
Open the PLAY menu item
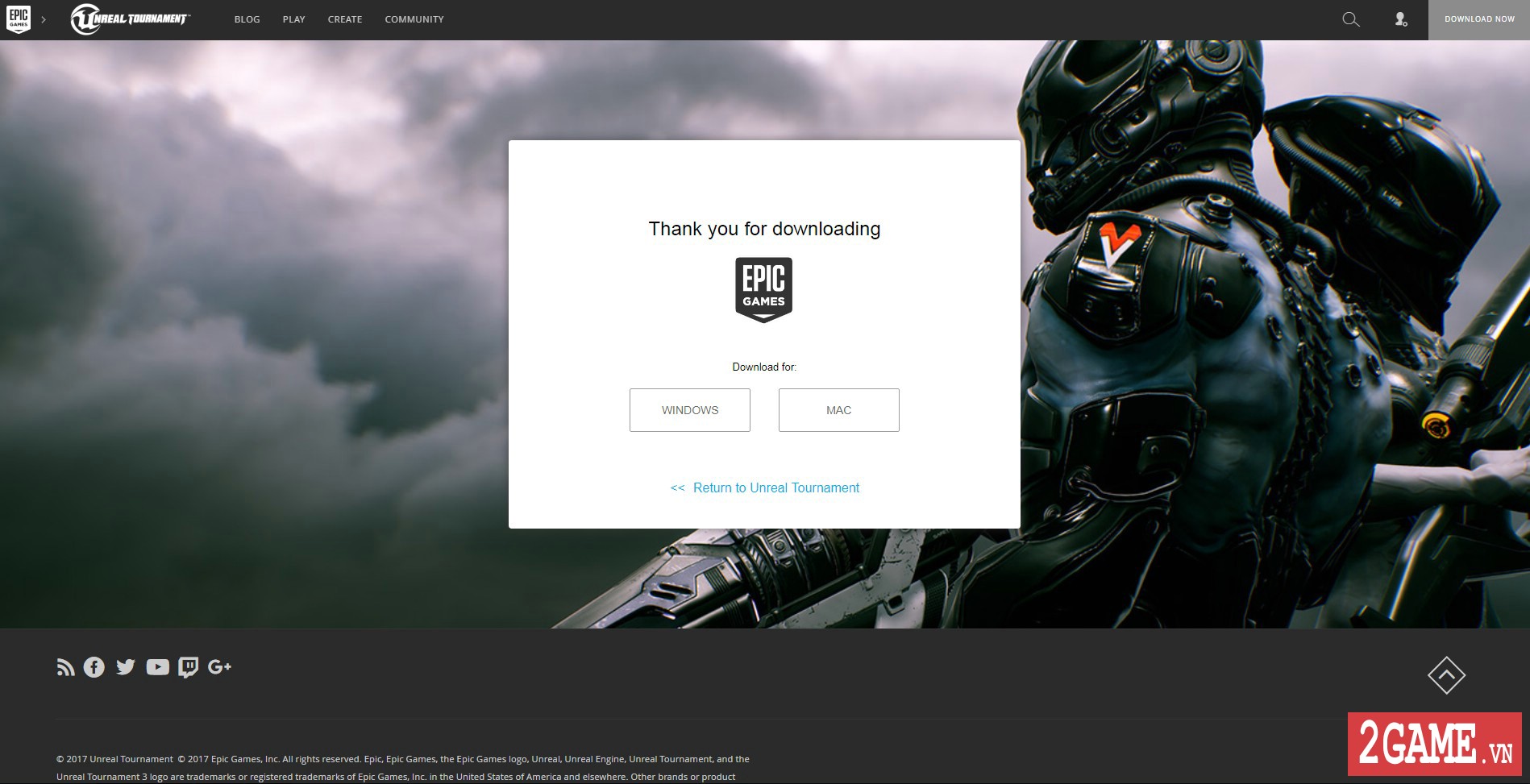(293, 19)
